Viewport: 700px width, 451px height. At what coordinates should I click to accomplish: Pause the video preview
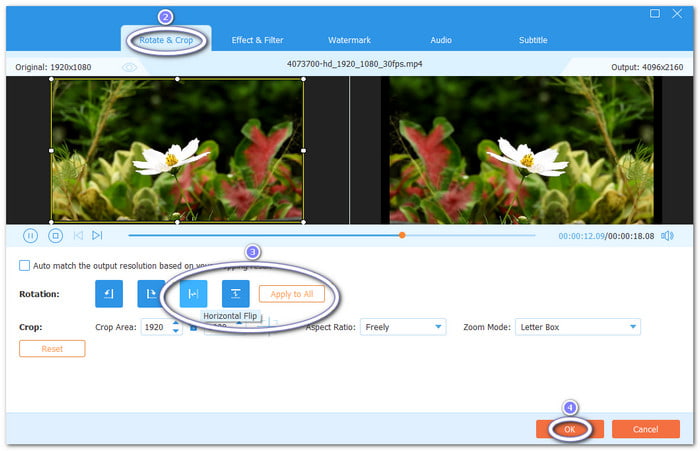tap(30, 235)
